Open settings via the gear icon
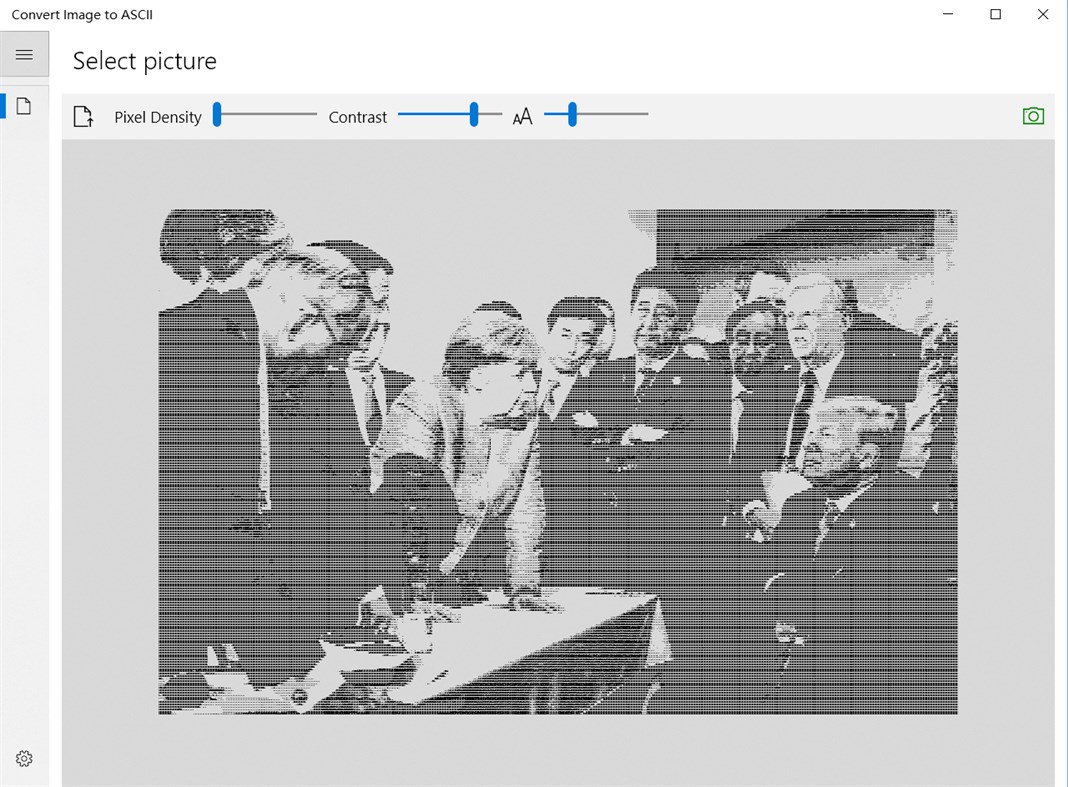 point(24,758)
